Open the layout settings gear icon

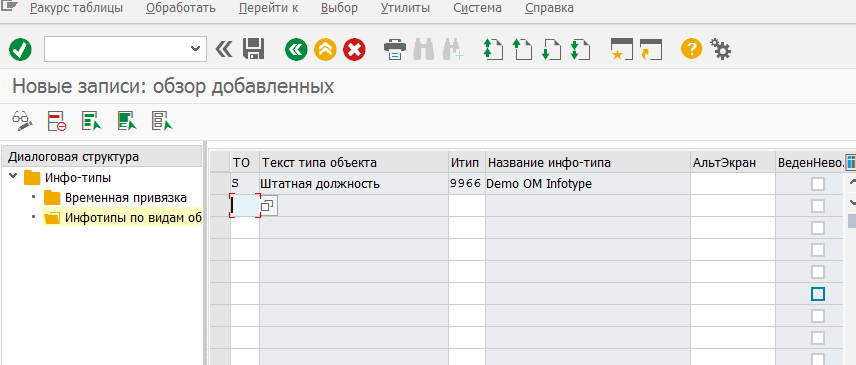click(720, 49)
